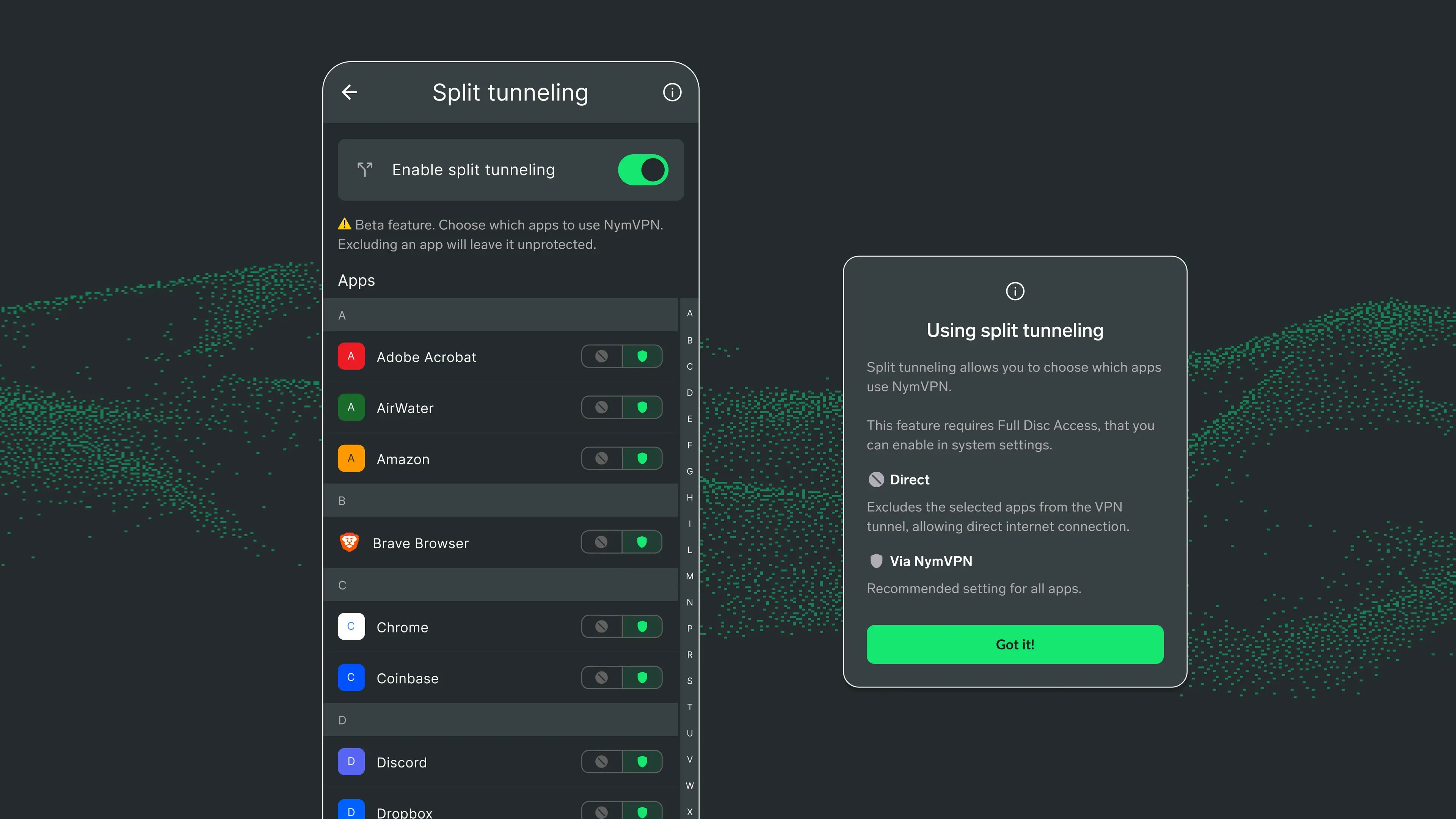Set Coinbase to Via NymVPN shield
Image resolution: width=1456 pixels, height=819 pixels.
click(642, 677)
